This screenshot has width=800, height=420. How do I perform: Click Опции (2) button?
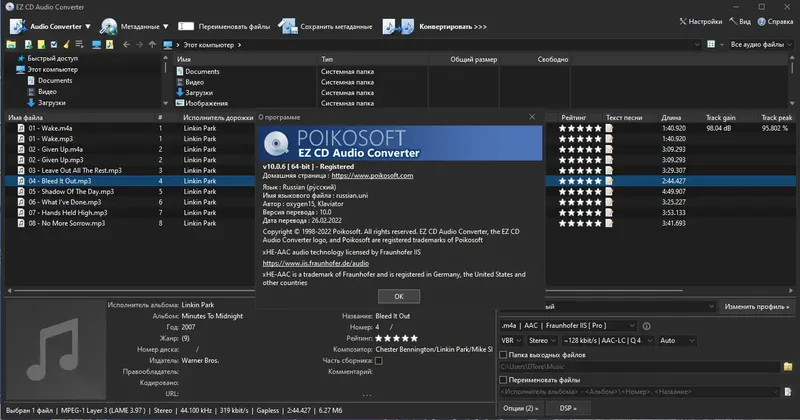(520, 408)
